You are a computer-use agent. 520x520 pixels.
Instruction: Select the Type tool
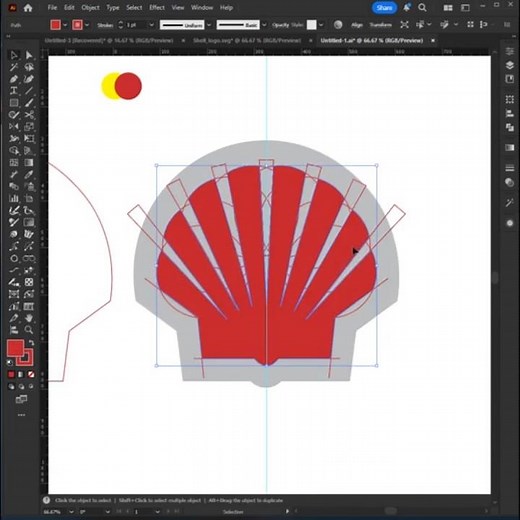click(x=14, y=91)
